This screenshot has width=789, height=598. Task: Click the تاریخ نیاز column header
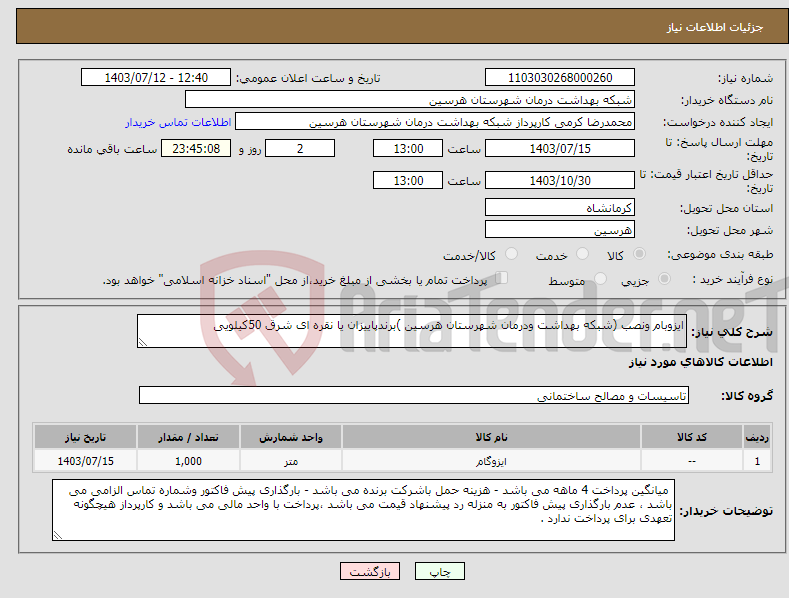(86, 437)
